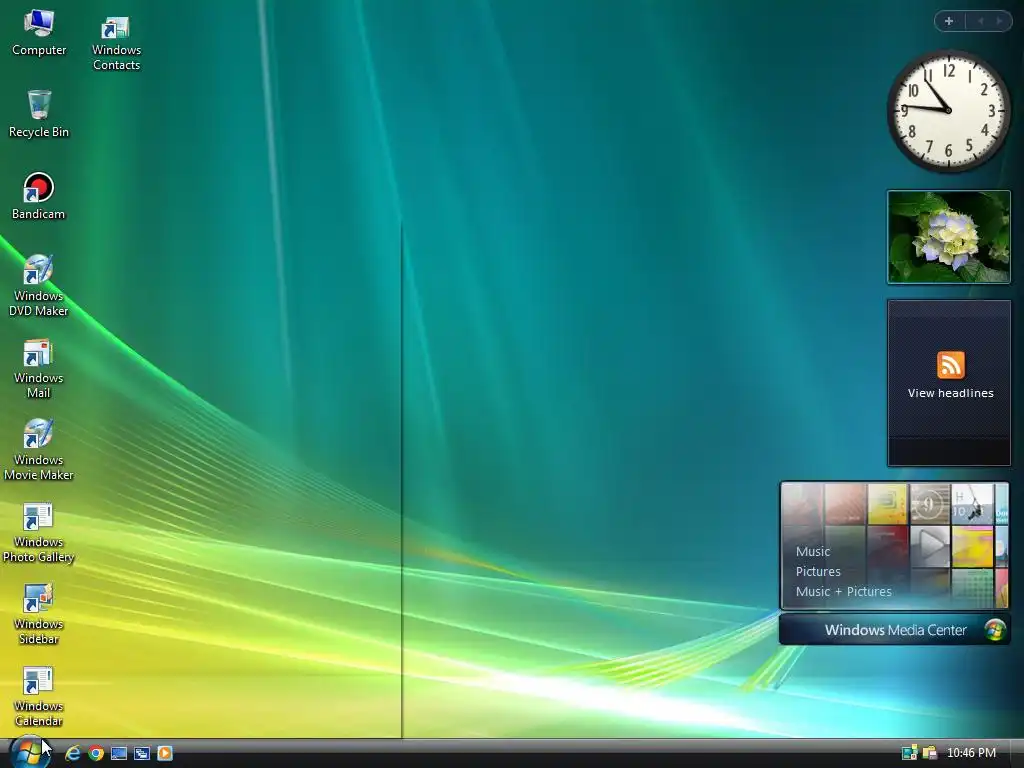Click the analog clock gadget
The height and width of the screenshot is (768, 1024).
[x=948, y=111]
